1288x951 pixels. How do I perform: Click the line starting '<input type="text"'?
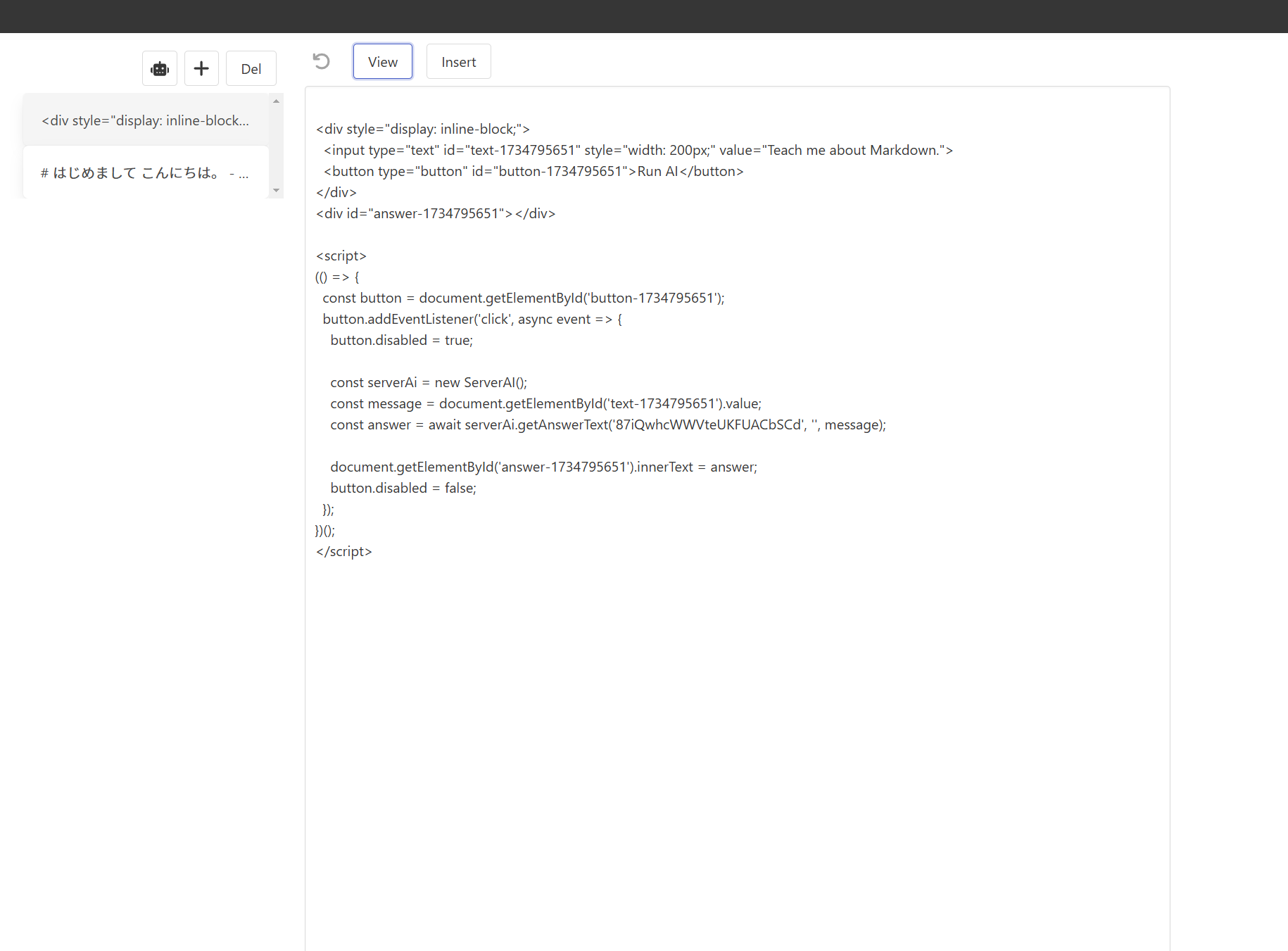(x=638, y=150)
